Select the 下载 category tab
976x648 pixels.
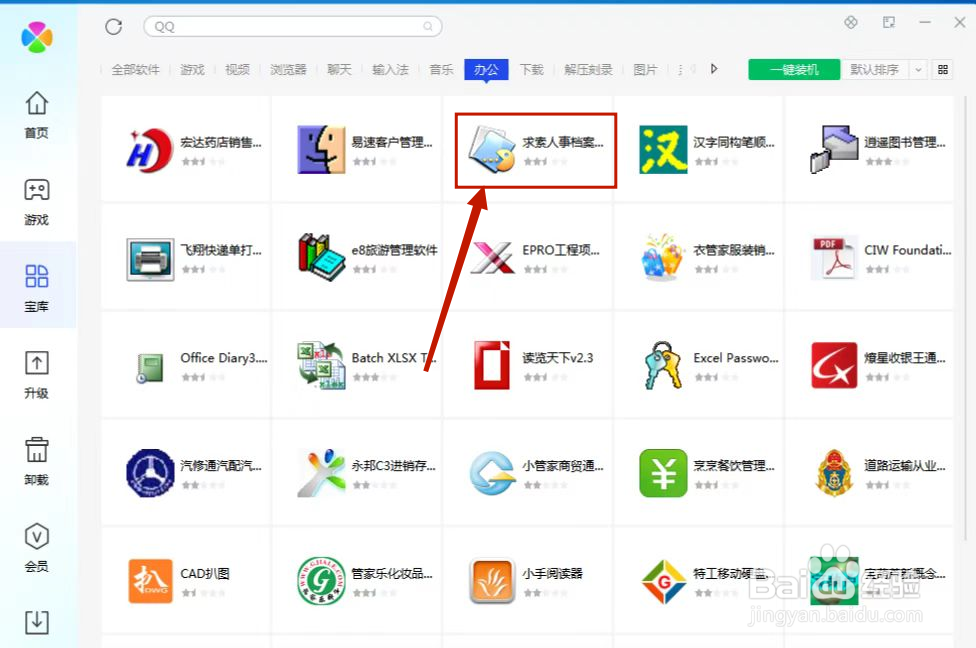point(532,69)
